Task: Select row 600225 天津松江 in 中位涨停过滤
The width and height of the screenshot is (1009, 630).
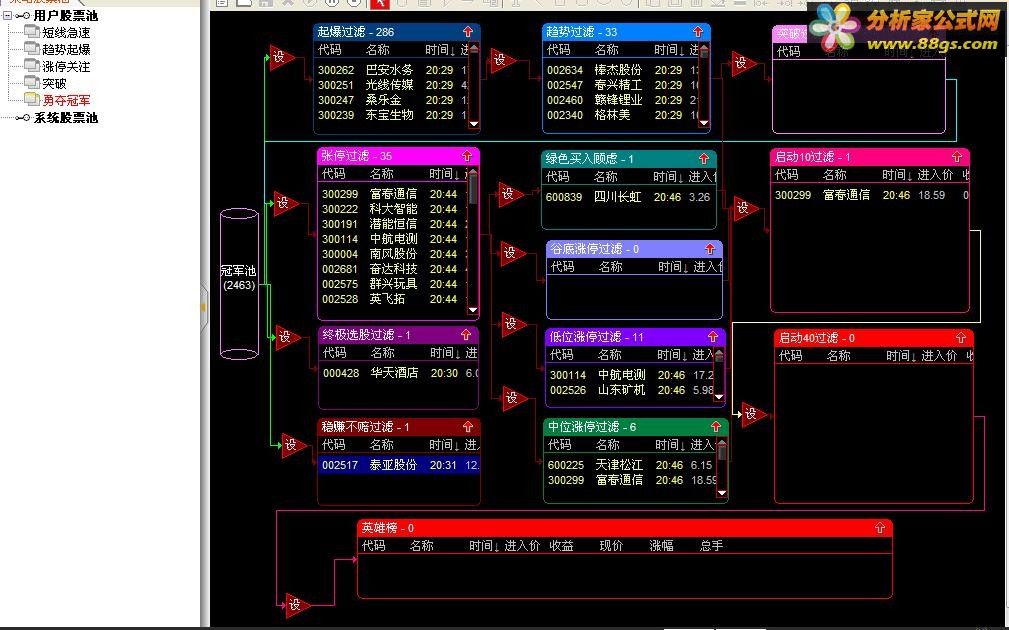Action: pyautogui.click(x=632, y=465)
